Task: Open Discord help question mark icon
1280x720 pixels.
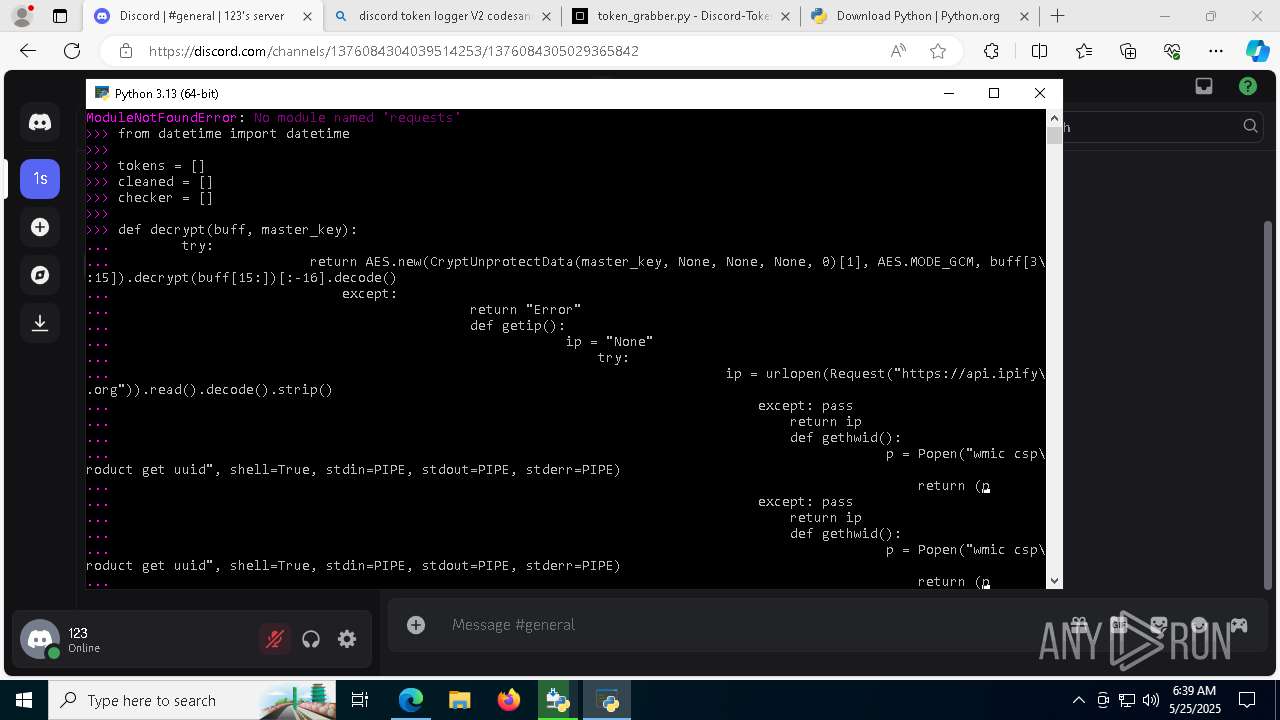Action: click(1248, 86)
